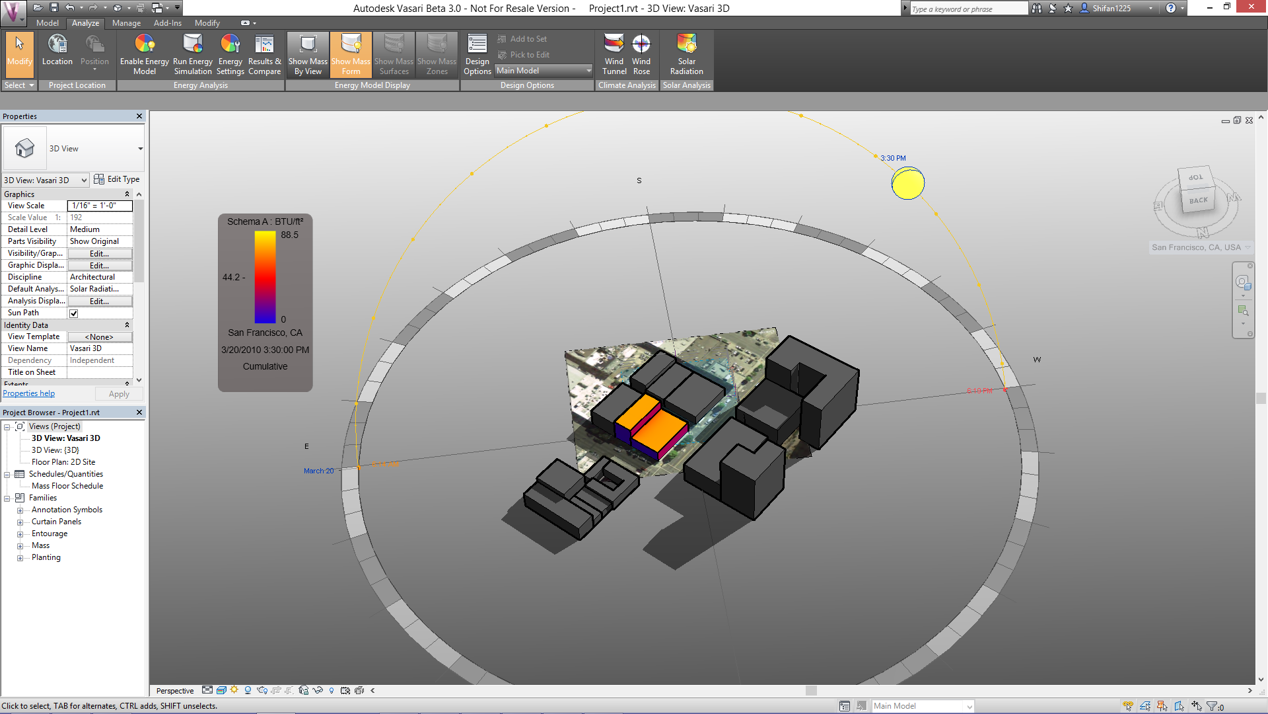Click the sun settings icon in view control bar
The height and width of the screenshot is (714, 1268).
click(x=235, y=690)
